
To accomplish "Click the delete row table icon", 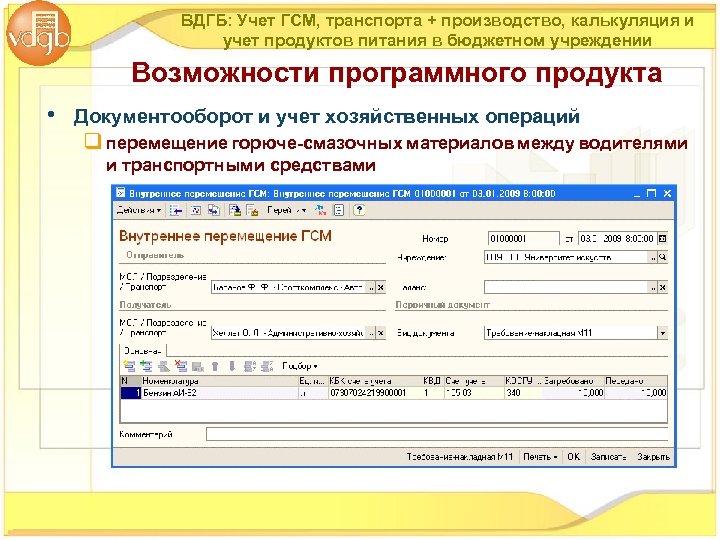I will (x=181, y=366).
